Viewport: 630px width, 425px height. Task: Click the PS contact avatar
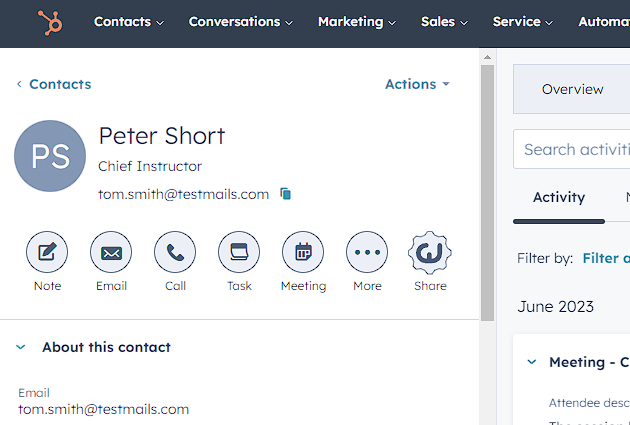coord(50,156)
